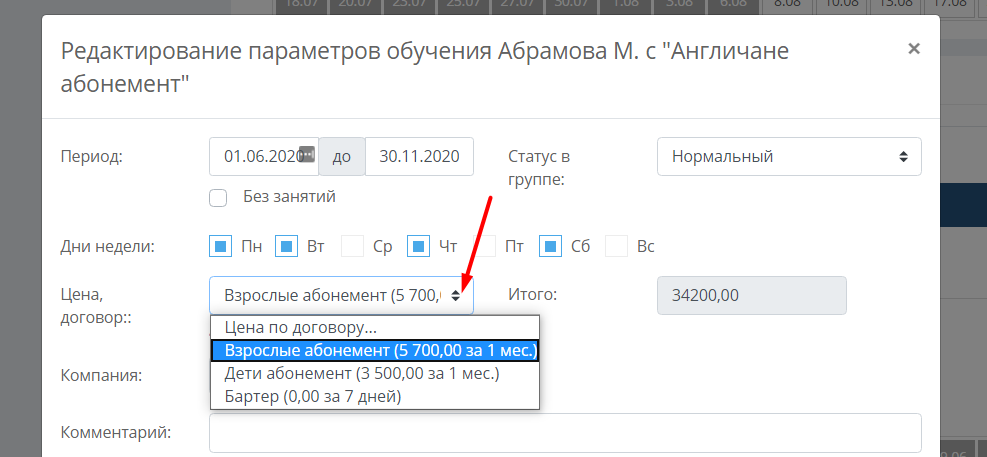This screenshot has width=987, height=457.
Task: Click the до separator between dates
Action: pyautogui.click(x=342, y=157)
